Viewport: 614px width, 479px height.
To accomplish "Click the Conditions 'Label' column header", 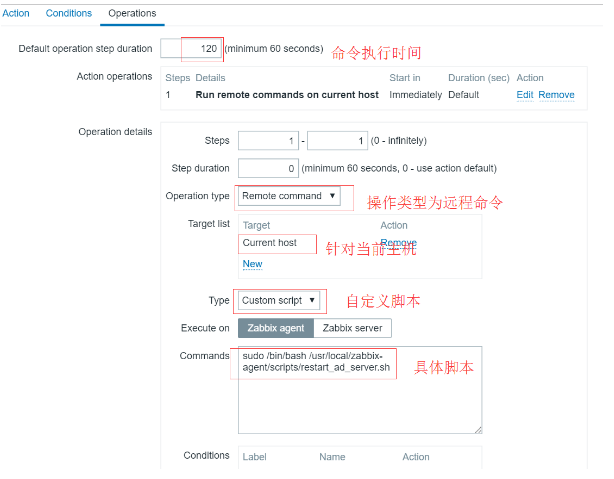I will pyautogui.click(x=254, y=457).
